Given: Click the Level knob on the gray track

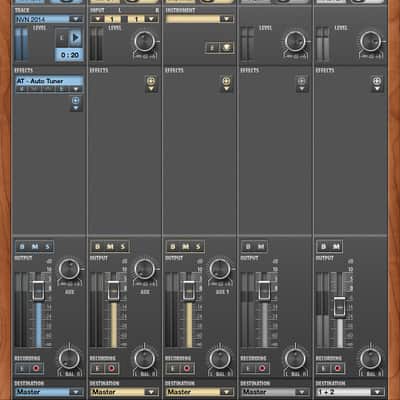Looking at the screenshot, I should (295, 41).
